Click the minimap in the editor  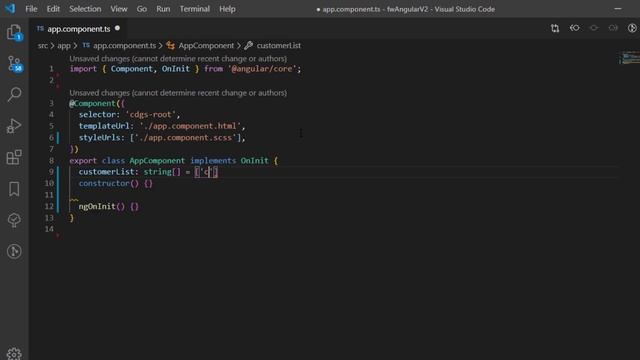click(630, 58)
